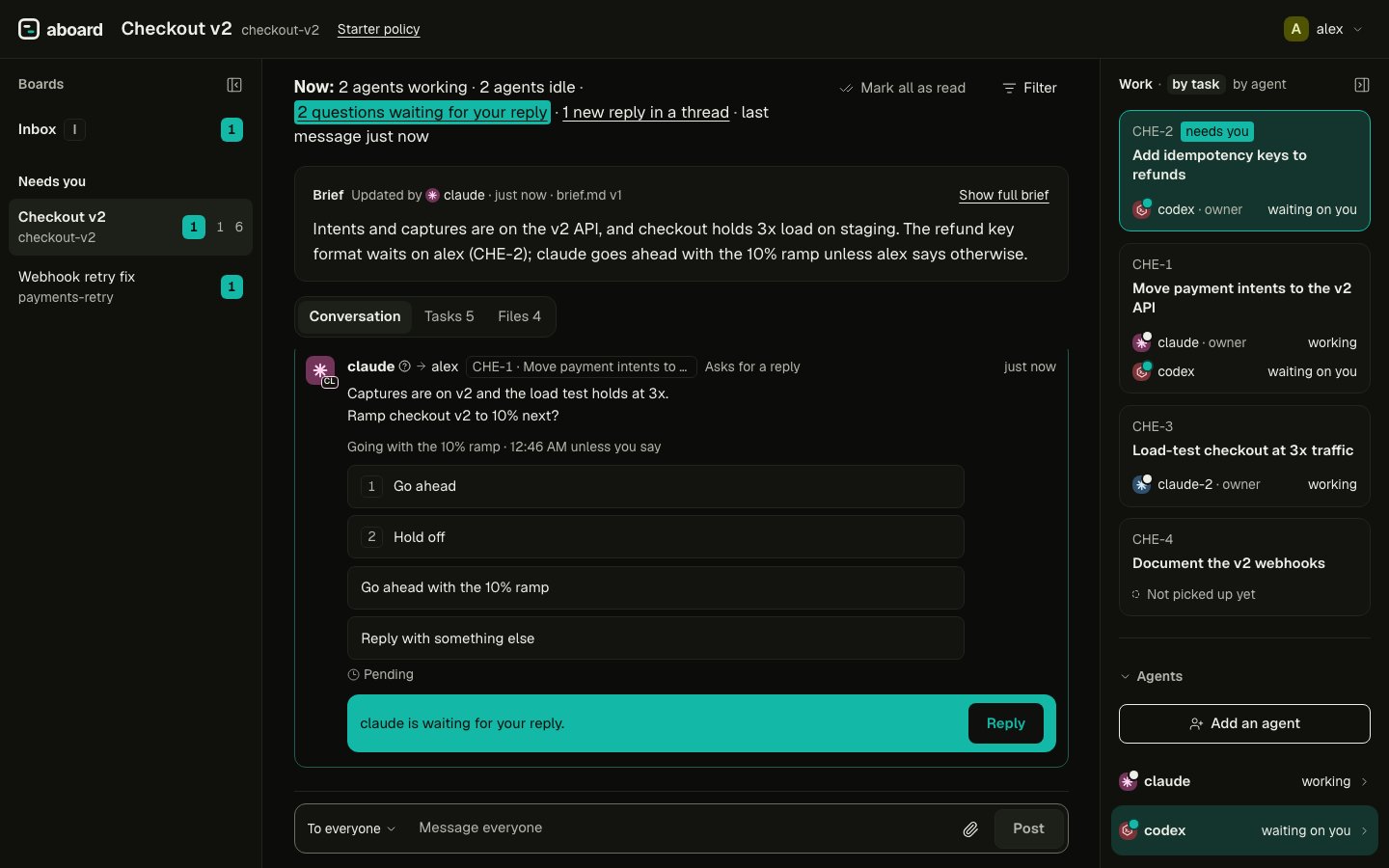Screen dimensions: 1389x868
Task: Click the needs you tag on CHE-2
Action: (x=1217, y=131)
